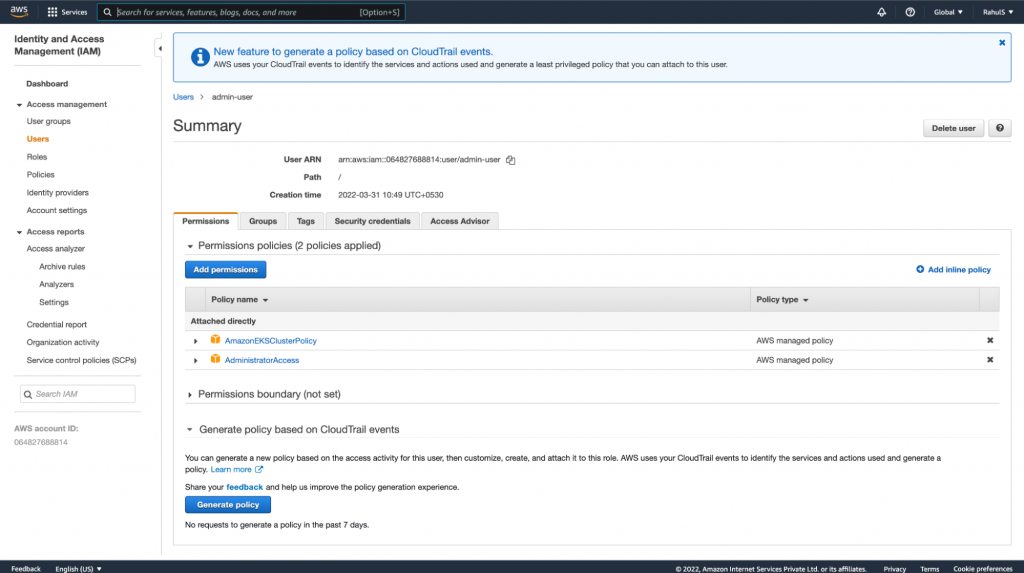Image resolution: width=1024 pixels, height=573 pixels.
Task: Open the Learn more link
Action: 231,470
